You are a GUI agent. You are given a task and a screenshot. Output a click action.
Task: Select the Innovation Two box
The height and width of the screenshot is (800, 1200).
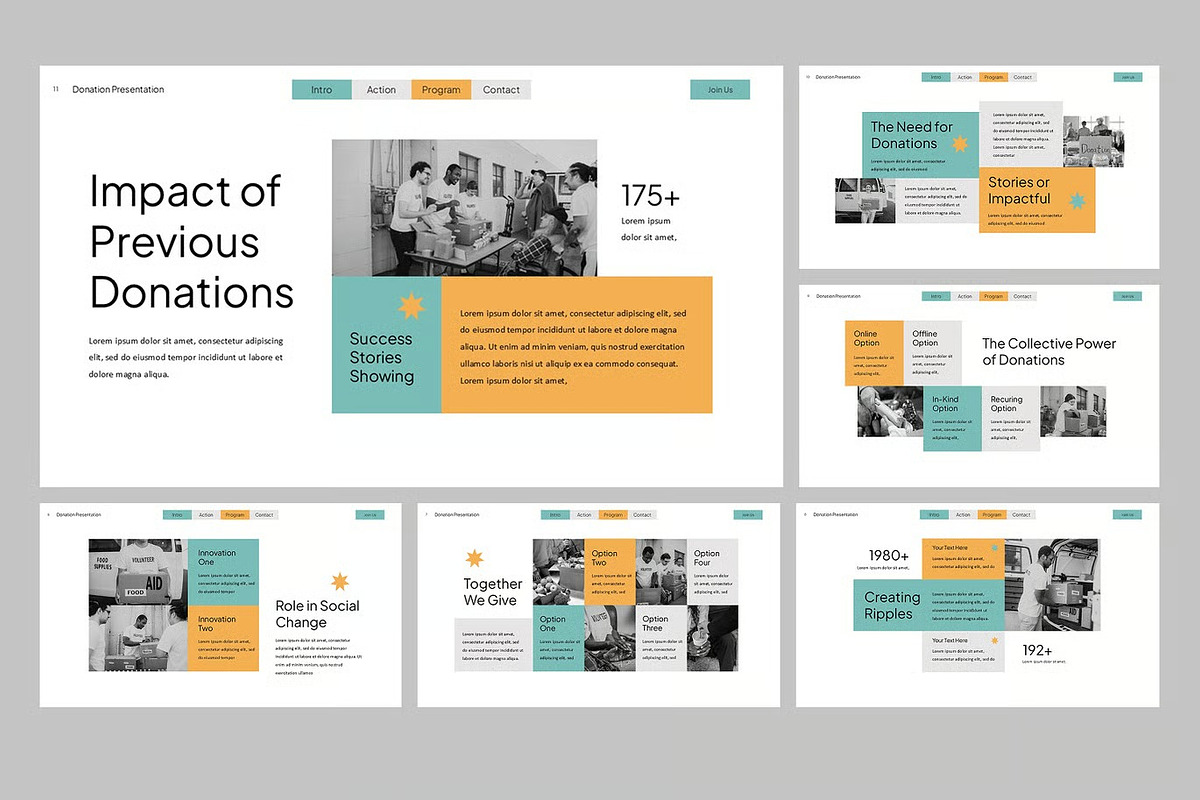(x=223, y=639)
